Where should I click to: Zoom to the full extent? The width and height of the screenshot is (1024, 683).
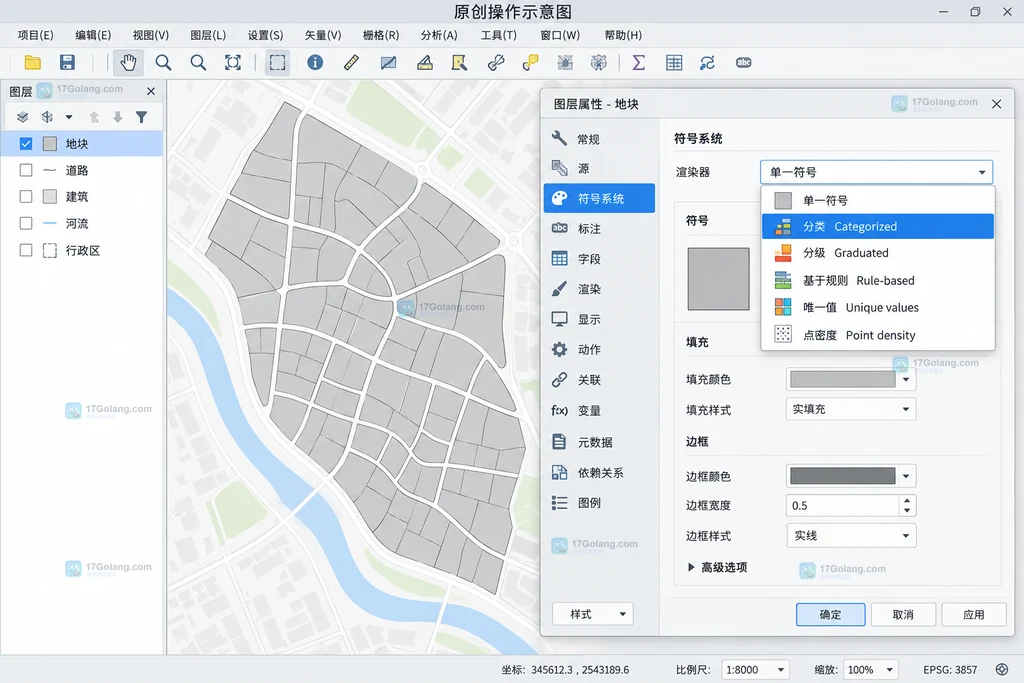click(x=233, y=63)
